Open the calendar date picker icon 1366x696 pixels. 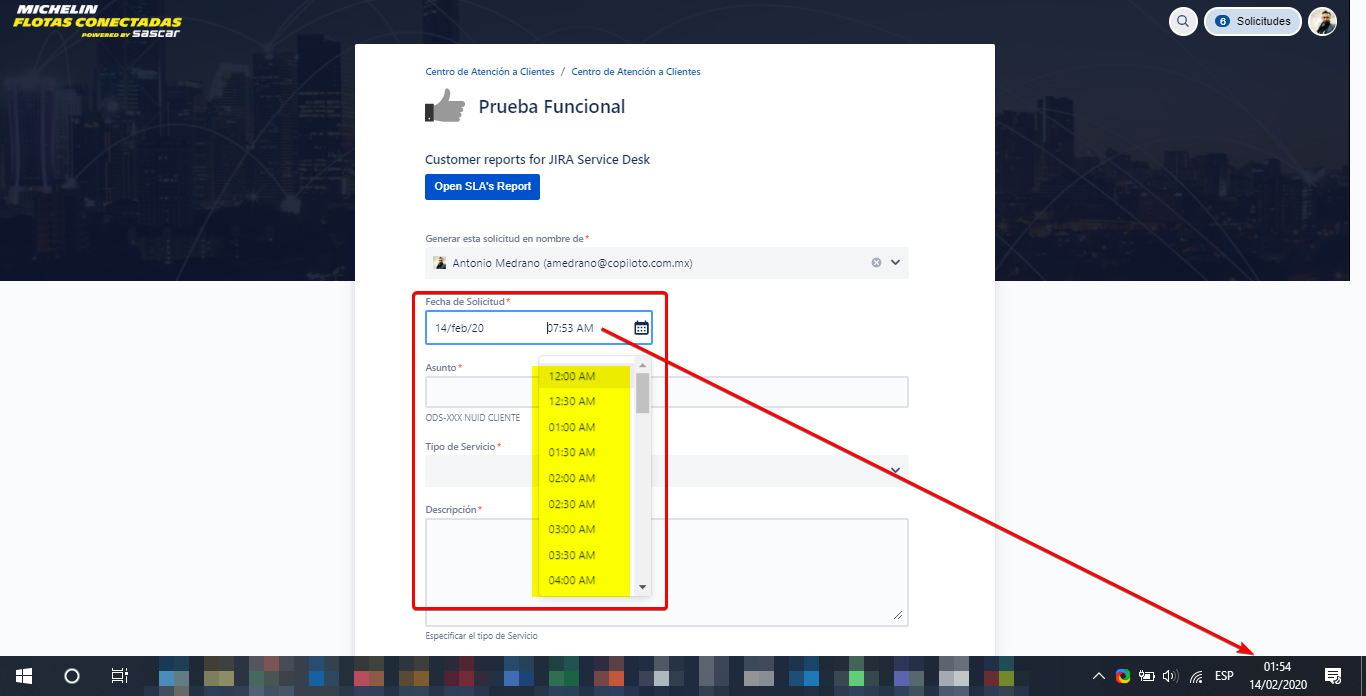tap(641, 328)
